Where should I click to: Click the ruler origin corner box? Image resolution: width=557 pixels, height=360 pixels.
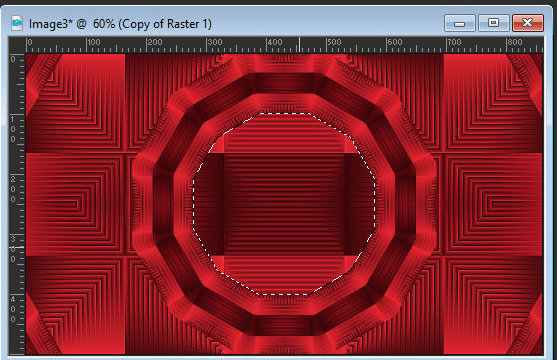tap(17, 45)
